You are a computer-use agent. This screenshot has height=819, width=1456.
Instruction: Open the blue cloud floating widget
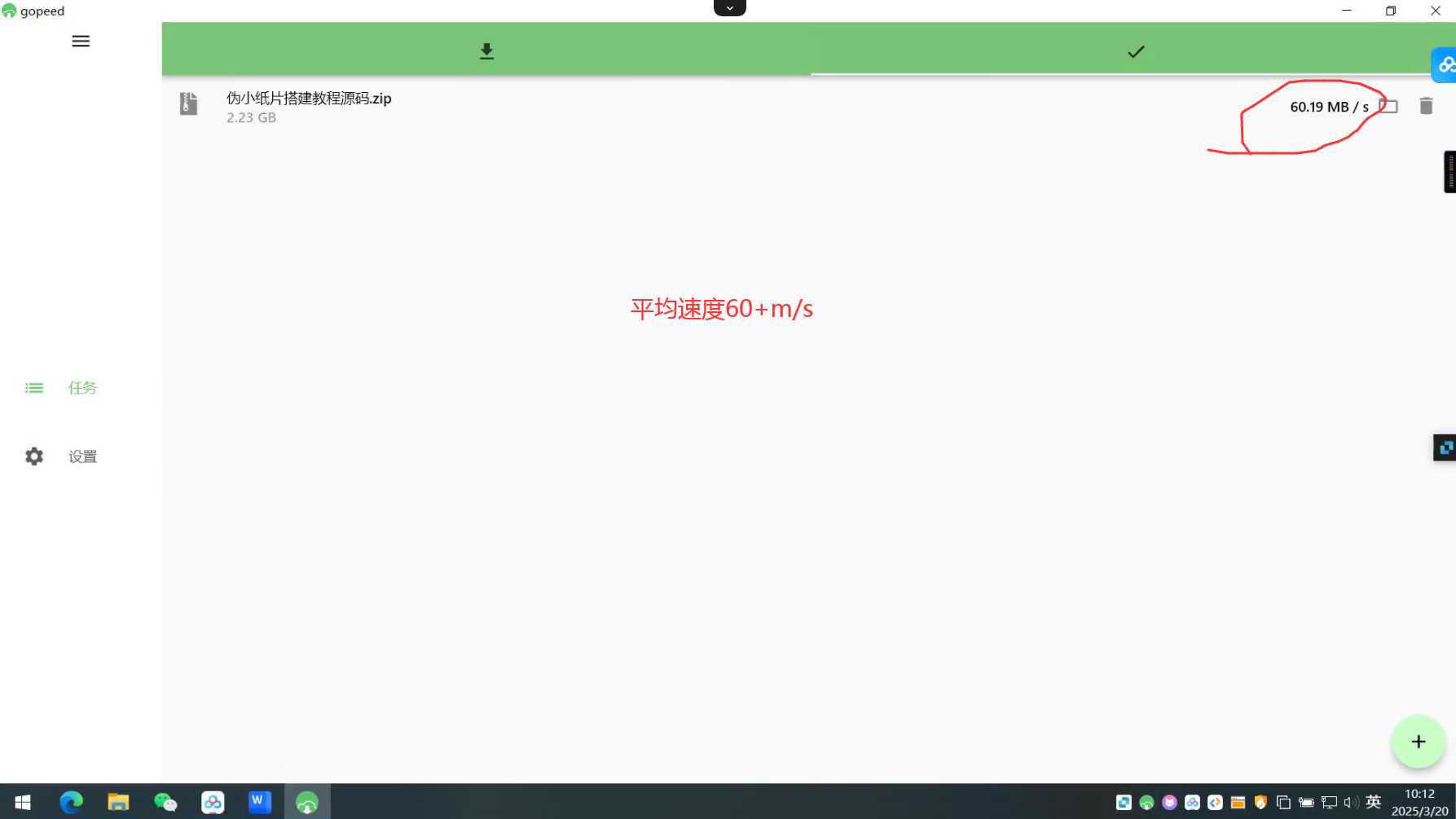click(x=1445, y=65)
